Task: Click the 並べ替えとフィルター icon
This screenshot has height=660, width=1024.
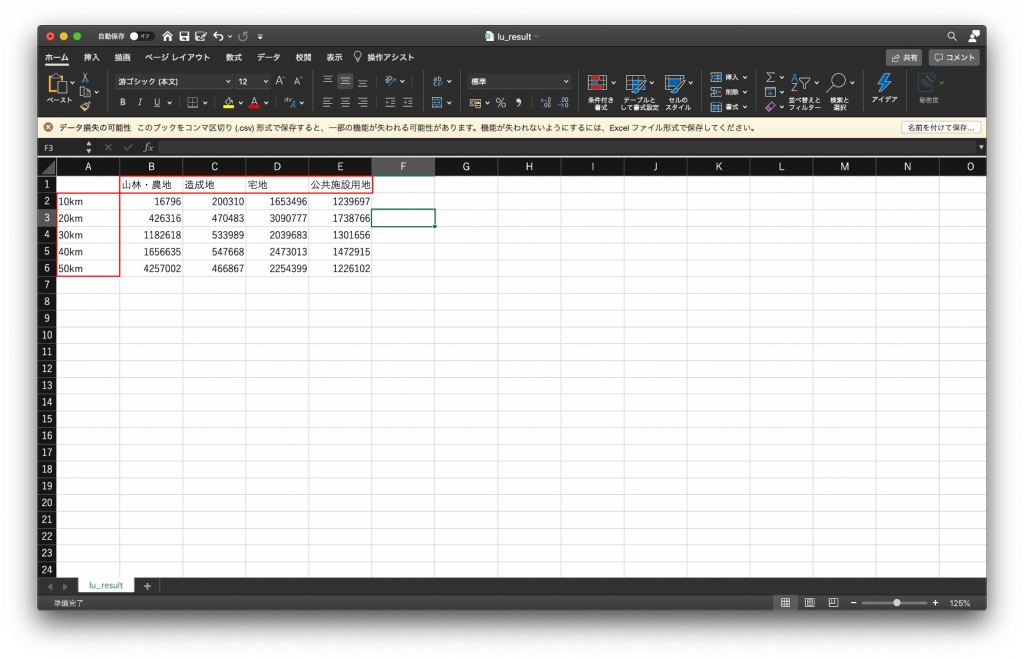Action: pyautogui.click(x=801, y=83)
